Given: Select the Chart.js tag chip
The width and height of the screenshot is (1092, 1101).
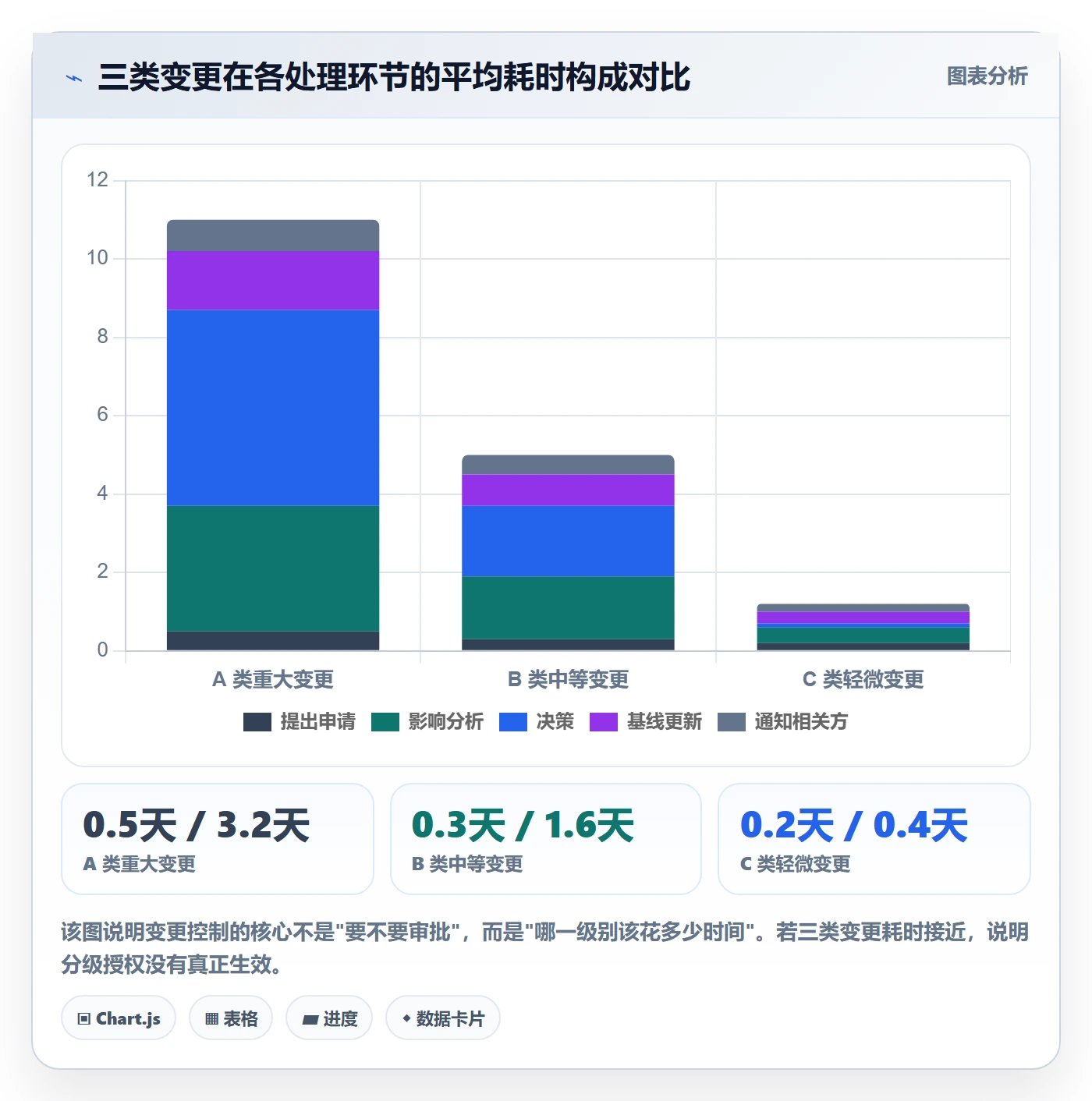Looking at the screenshot, I should [x=119, y=1018].
